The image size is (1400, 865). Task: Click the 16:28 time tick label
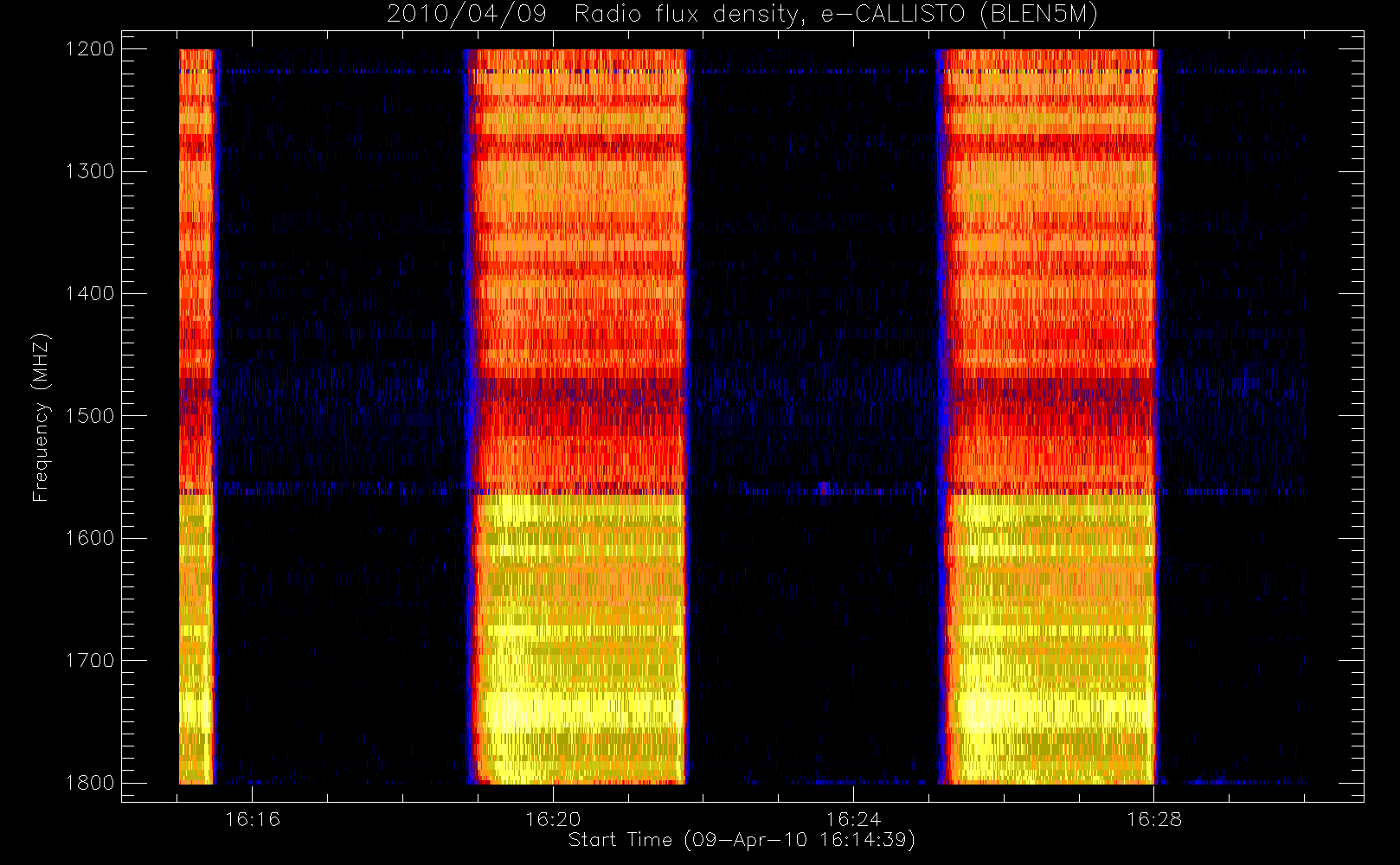1153,819
